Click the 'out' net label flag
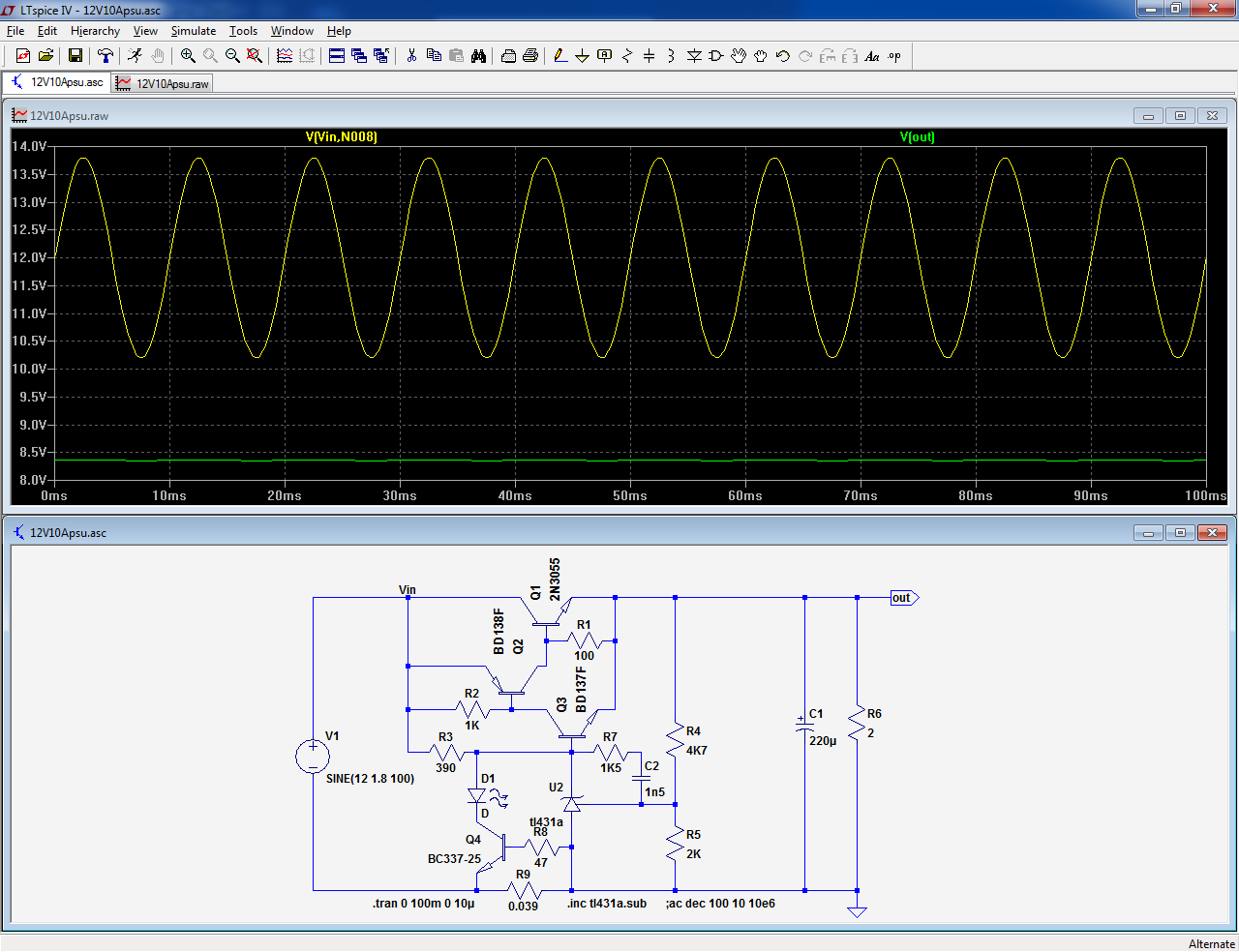Image resolution: width=1239 pixels, height=952 pixels. 904,598
